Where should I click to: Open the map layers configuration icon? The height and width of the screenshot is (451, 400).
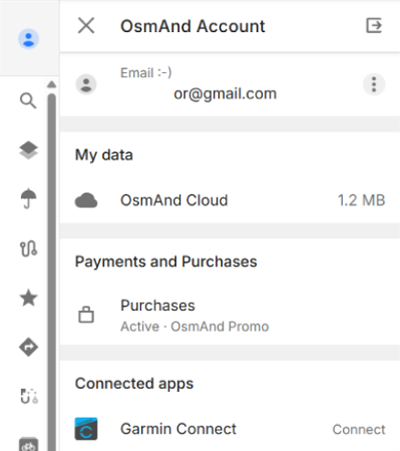[x=28, y=150]
